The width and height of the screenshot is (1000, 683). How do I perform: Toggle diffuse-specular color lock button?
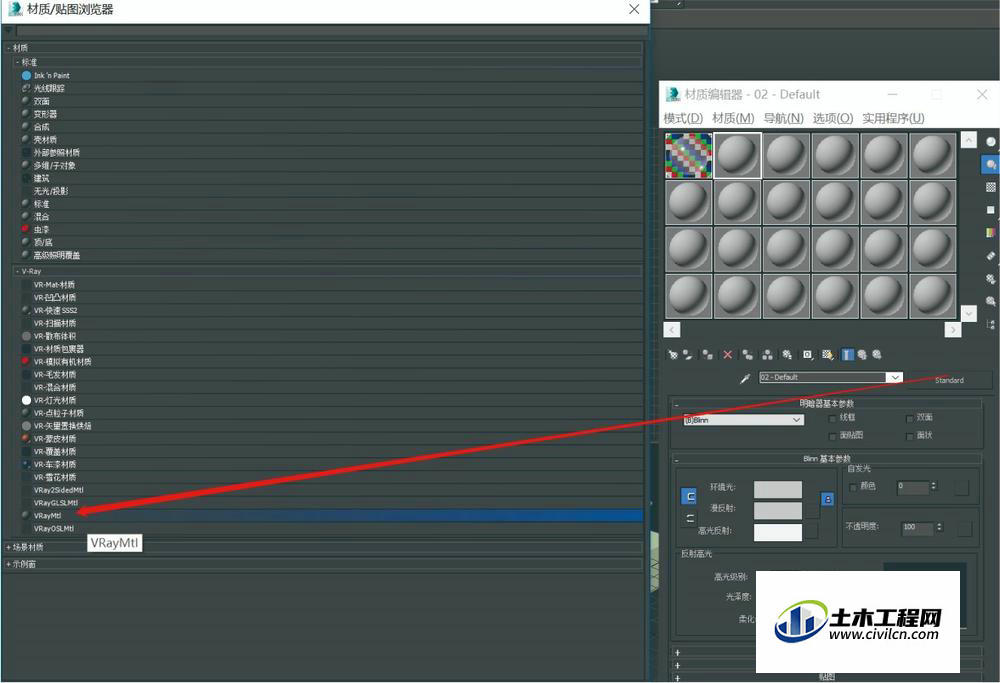[689, 518]
